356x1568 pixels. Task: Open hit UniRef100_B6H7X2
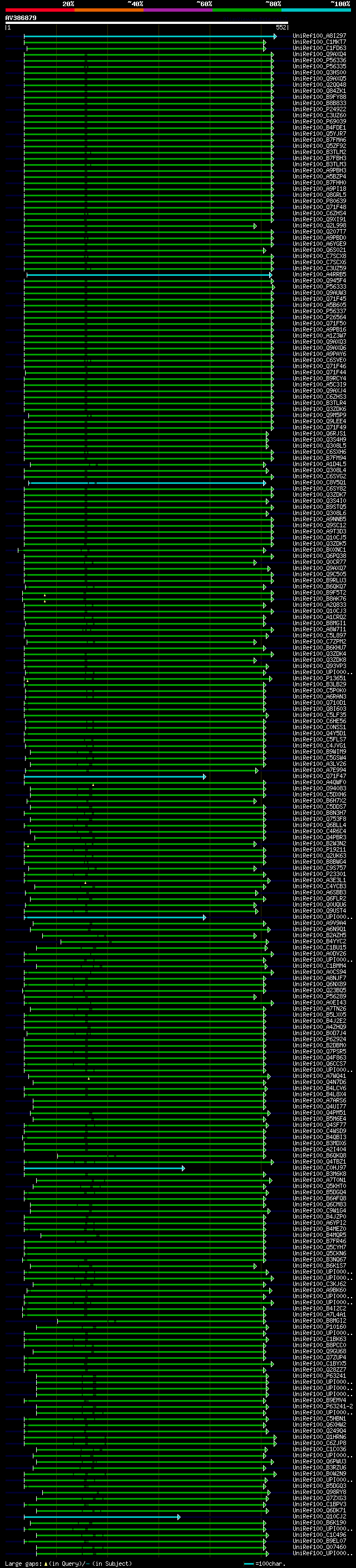(x=319, y=801)
